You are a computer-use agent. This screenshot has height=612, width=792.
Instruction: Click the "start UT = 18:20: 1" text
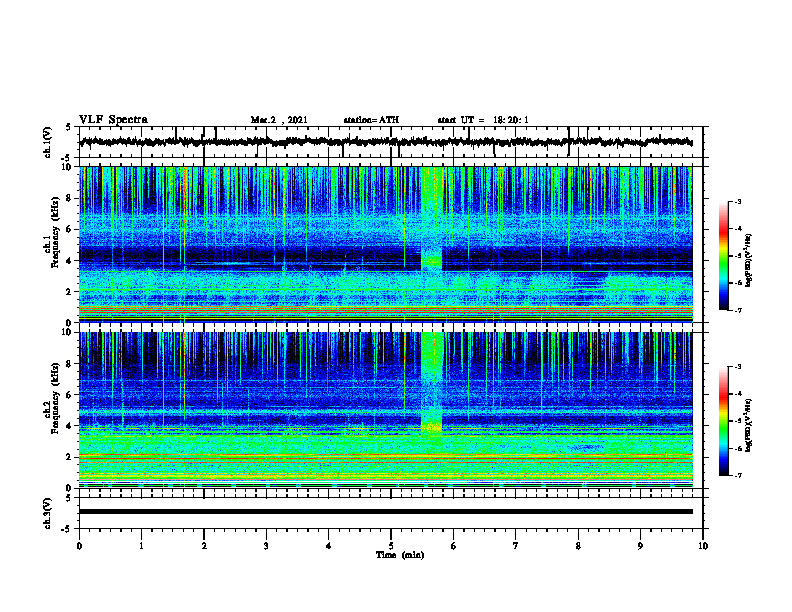(x=483, y=120)
